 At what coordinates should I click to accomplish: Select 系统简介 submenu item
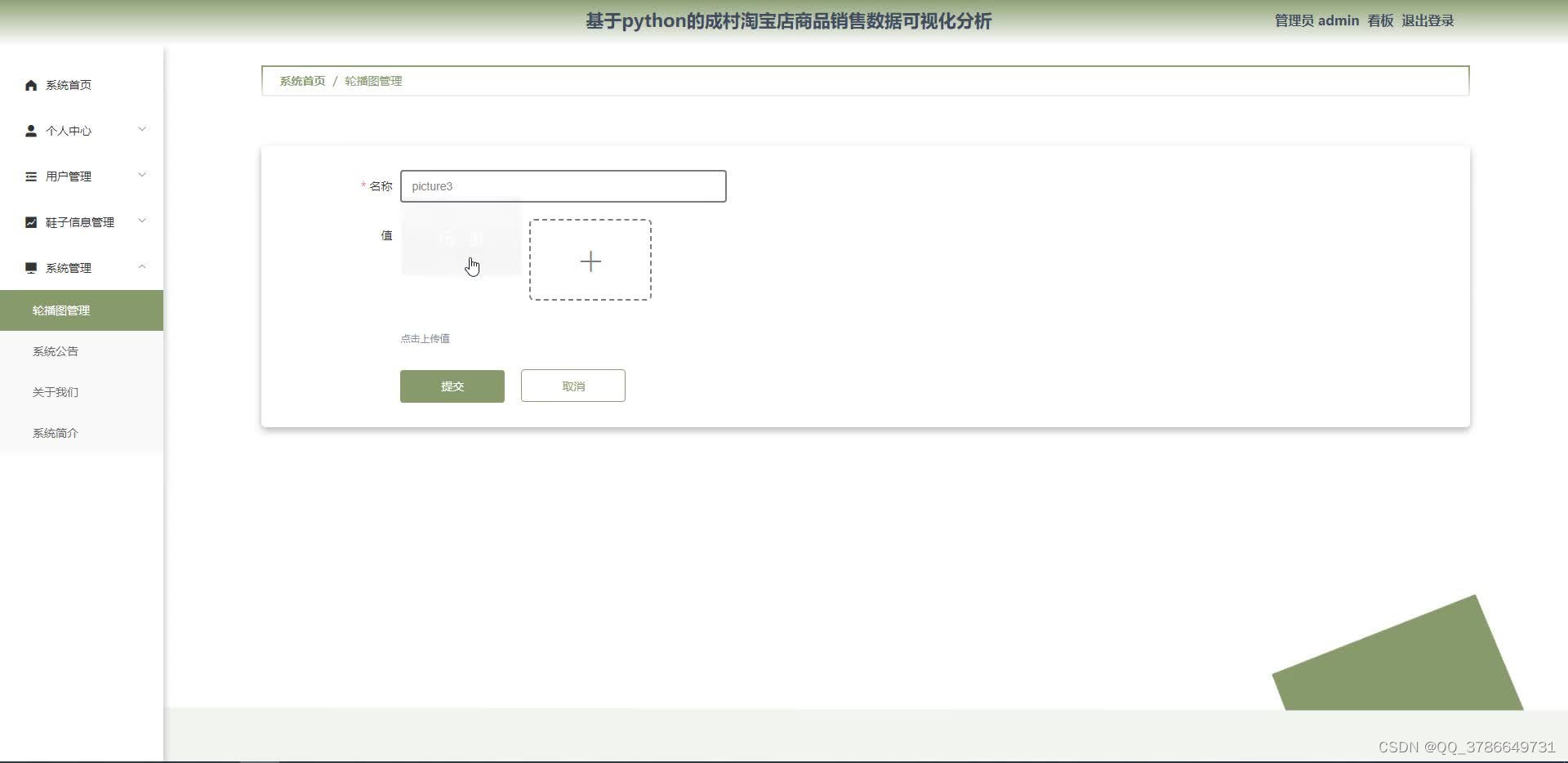pos(82,433)
